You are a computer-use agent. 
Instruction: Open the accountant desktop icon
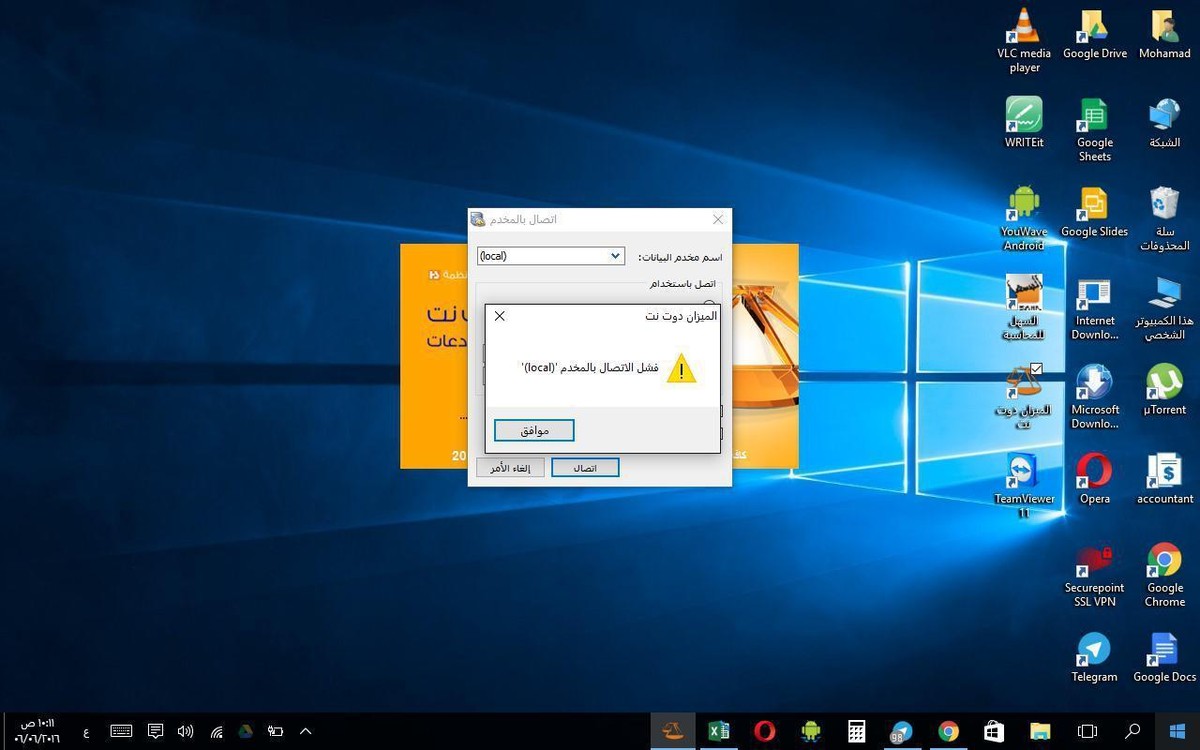tap(1164, 479)
